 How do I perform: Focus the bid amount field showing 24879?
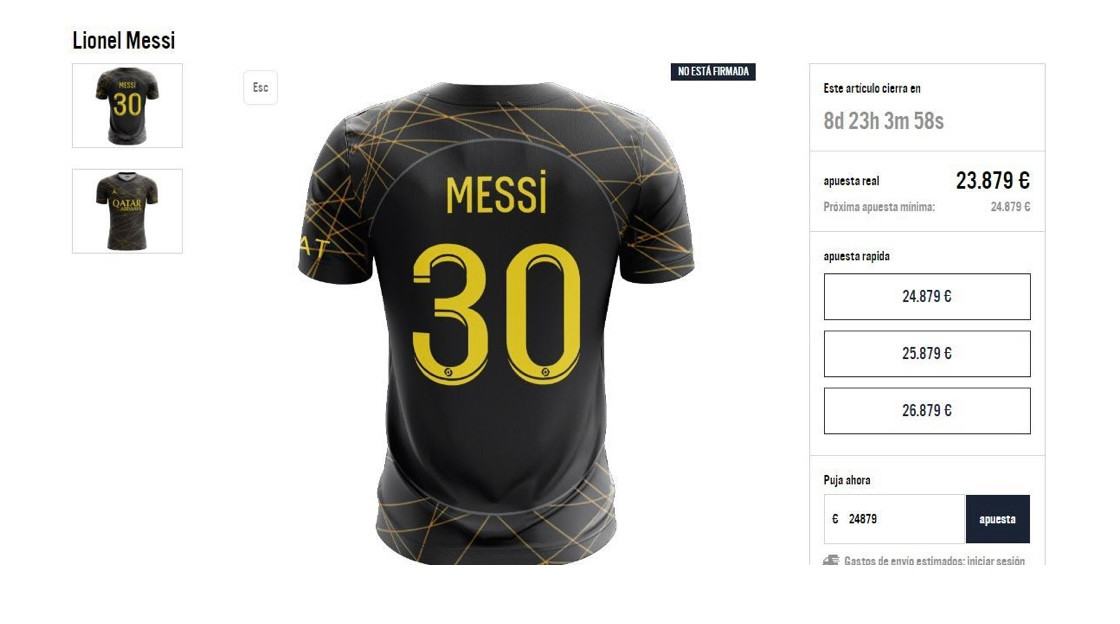(x=894, y=519)
